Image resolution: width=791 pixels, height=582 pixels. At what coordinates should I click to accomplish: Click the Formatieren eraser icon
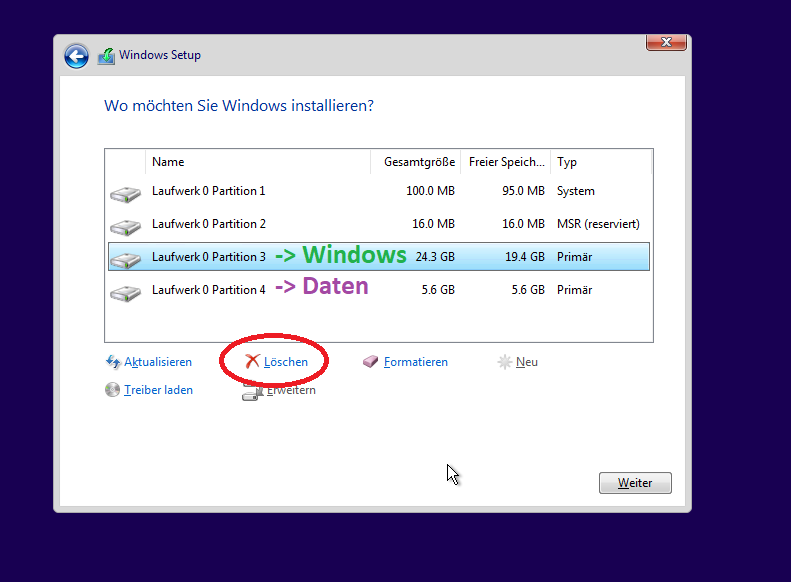(370, 362)
